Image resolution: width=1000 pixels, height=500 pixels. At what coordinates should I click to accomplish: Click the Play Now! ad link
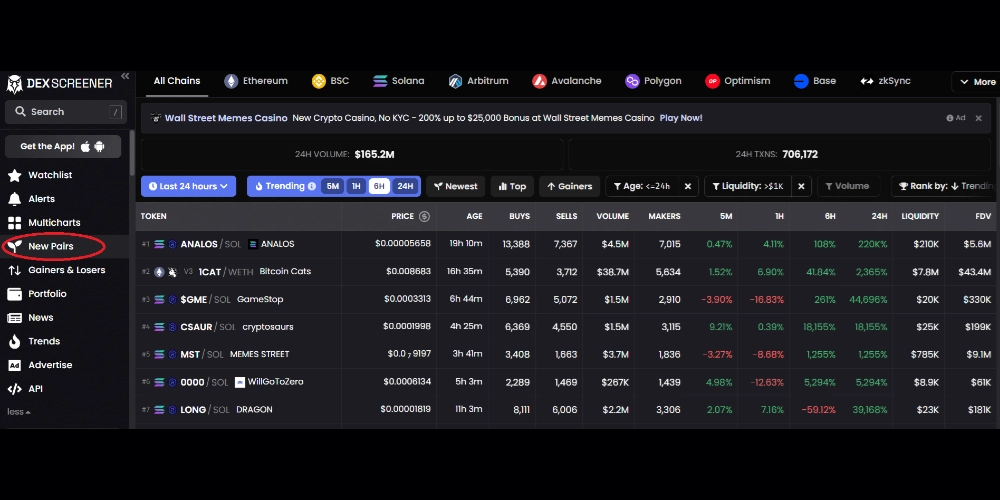[681, 118]
